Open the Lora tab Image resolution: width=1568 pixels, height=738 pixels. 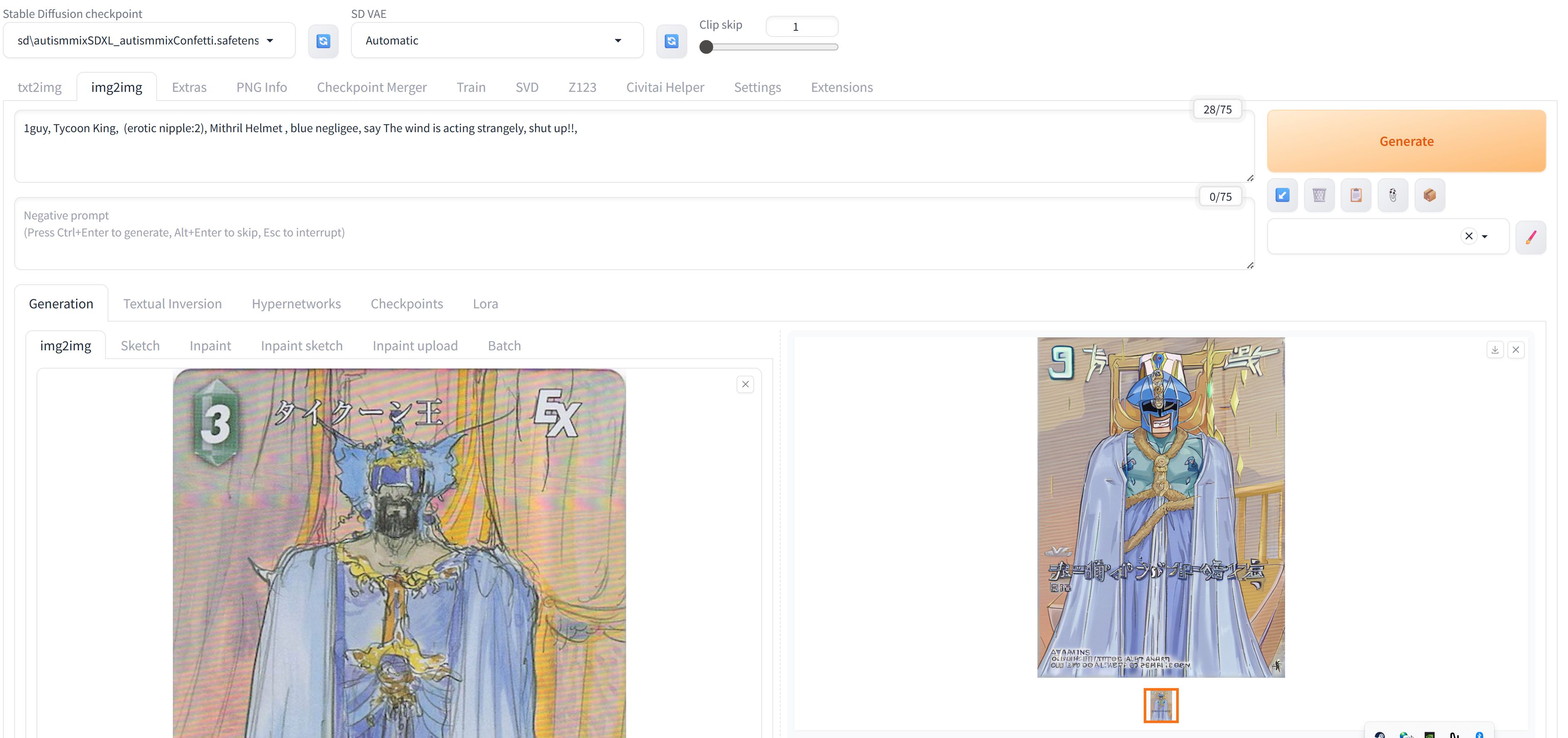point(485,304)
